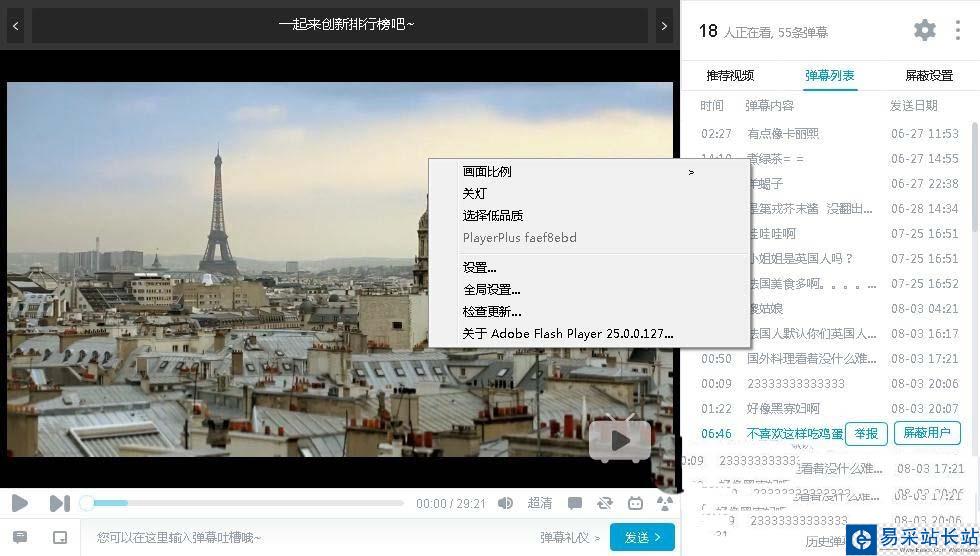Viewport: 980px width, 556px height.
Task: Click the danmaku list scrollbar
Action: pos(974,176)
